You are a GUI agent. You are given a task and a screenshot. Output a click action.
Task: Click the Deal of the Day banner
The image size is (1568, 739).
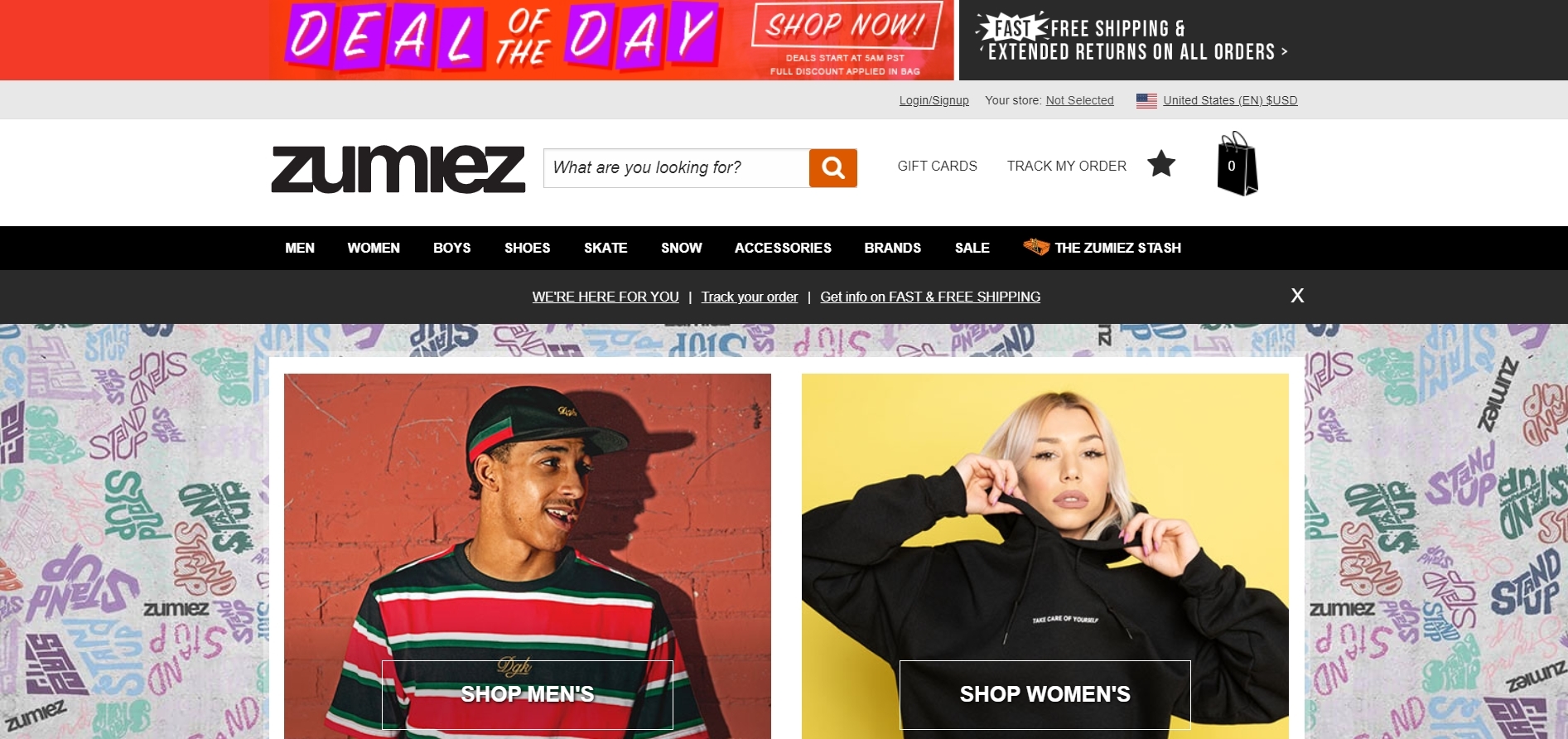pos(611,40)
